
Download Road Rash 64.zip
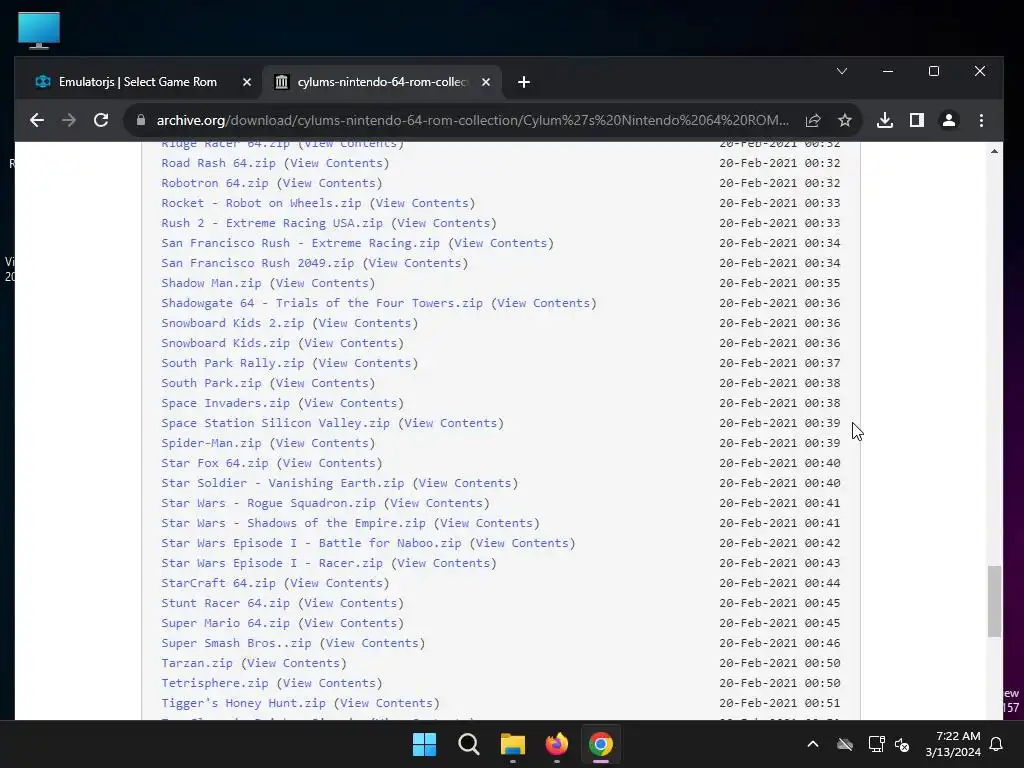(x=218, y=163)
